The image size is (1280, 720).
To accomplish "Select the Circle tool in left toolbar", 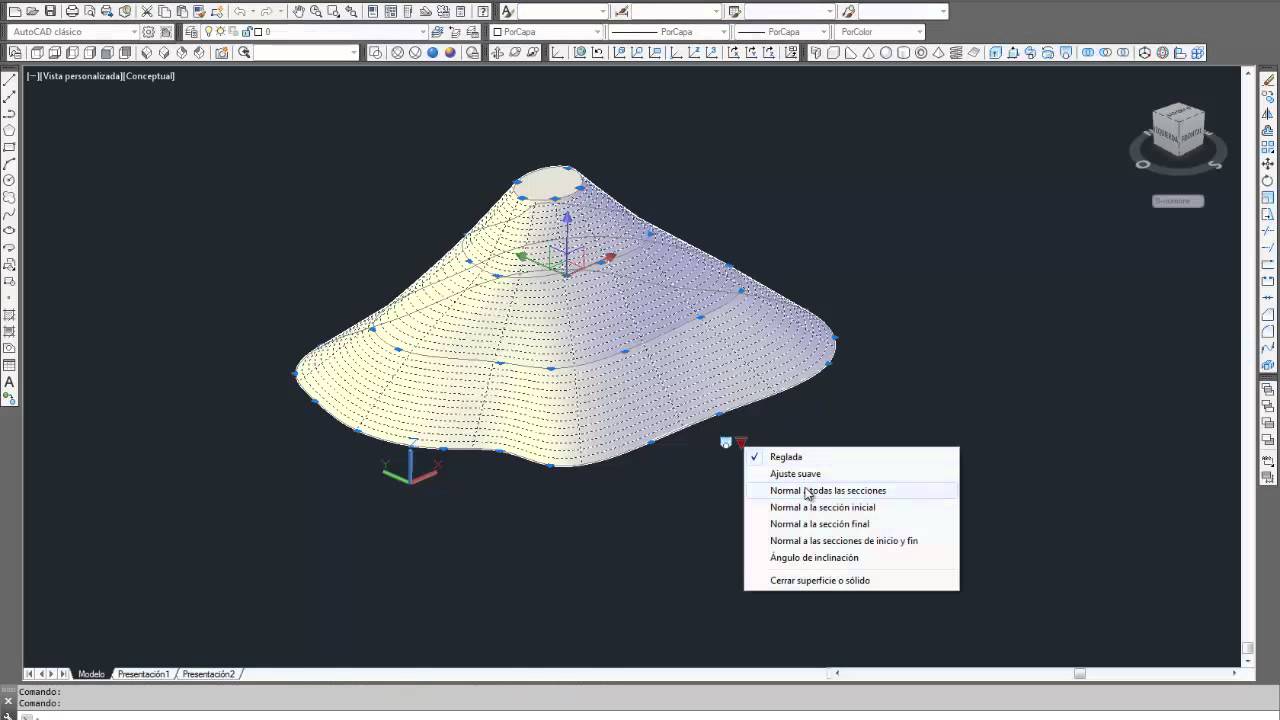I will tap(10, 181).
